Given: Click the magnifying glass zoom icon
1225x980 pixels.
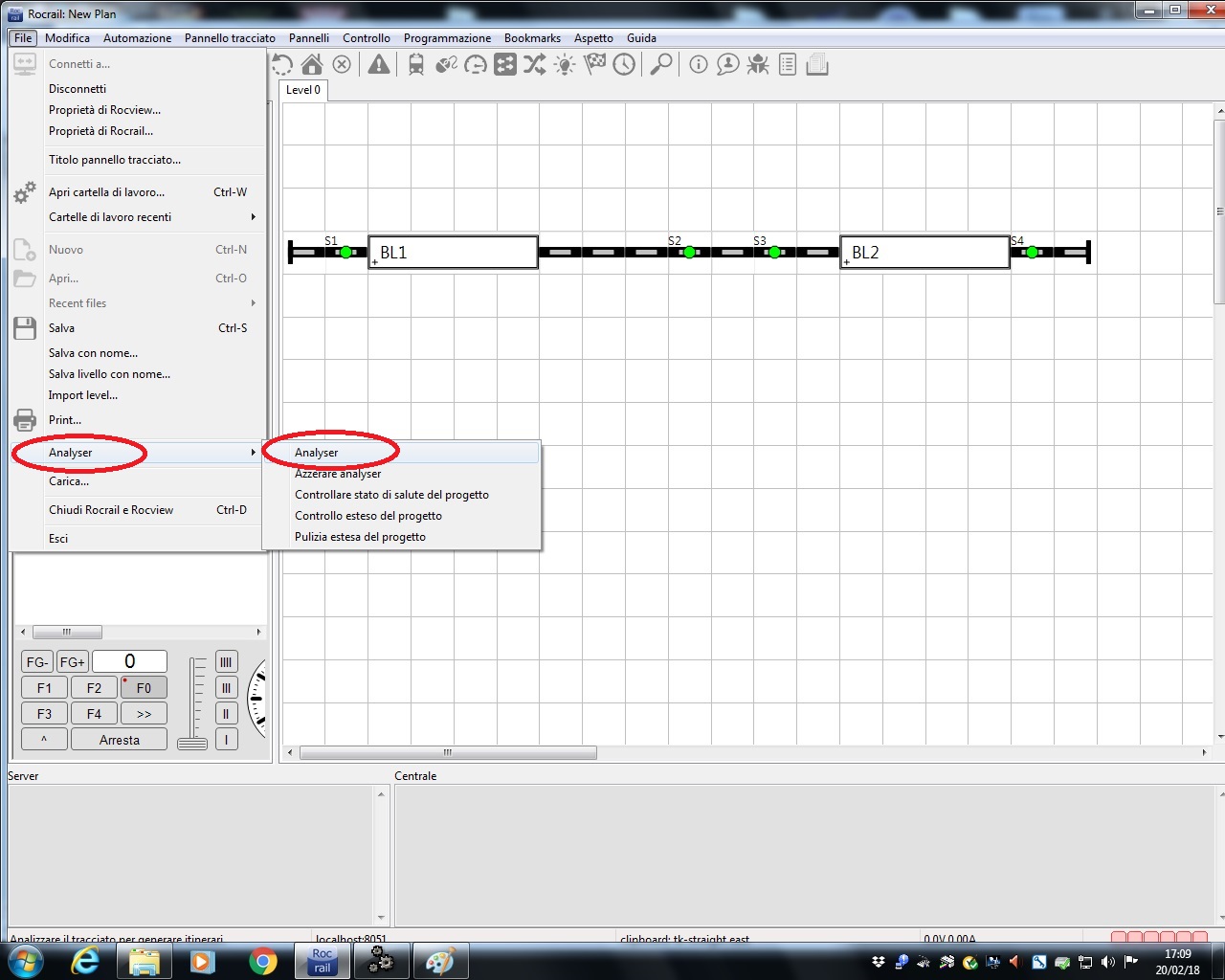Looking at the screenshot, I should (x=660, y=65).
